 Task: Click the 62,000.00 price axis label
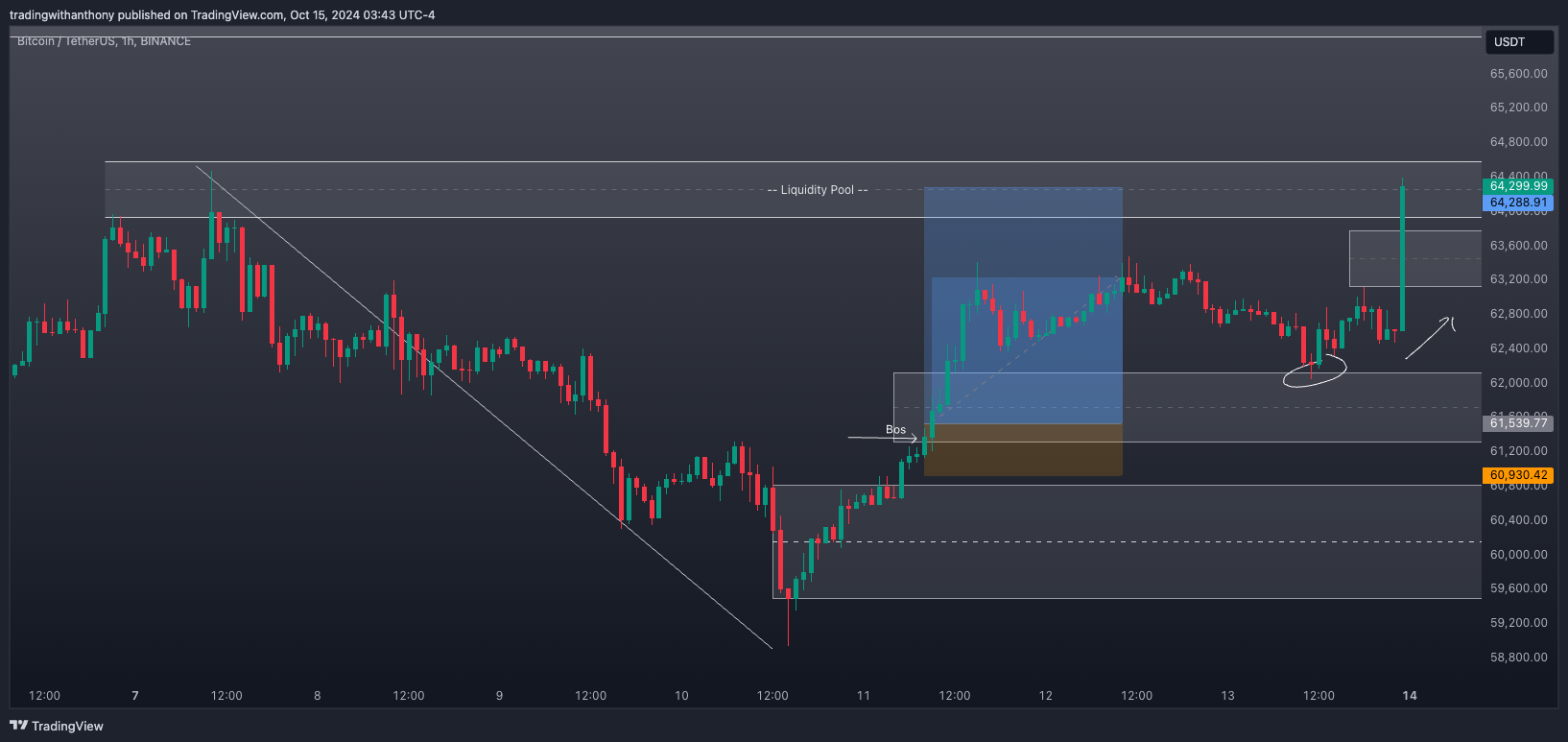[1518, 382]
